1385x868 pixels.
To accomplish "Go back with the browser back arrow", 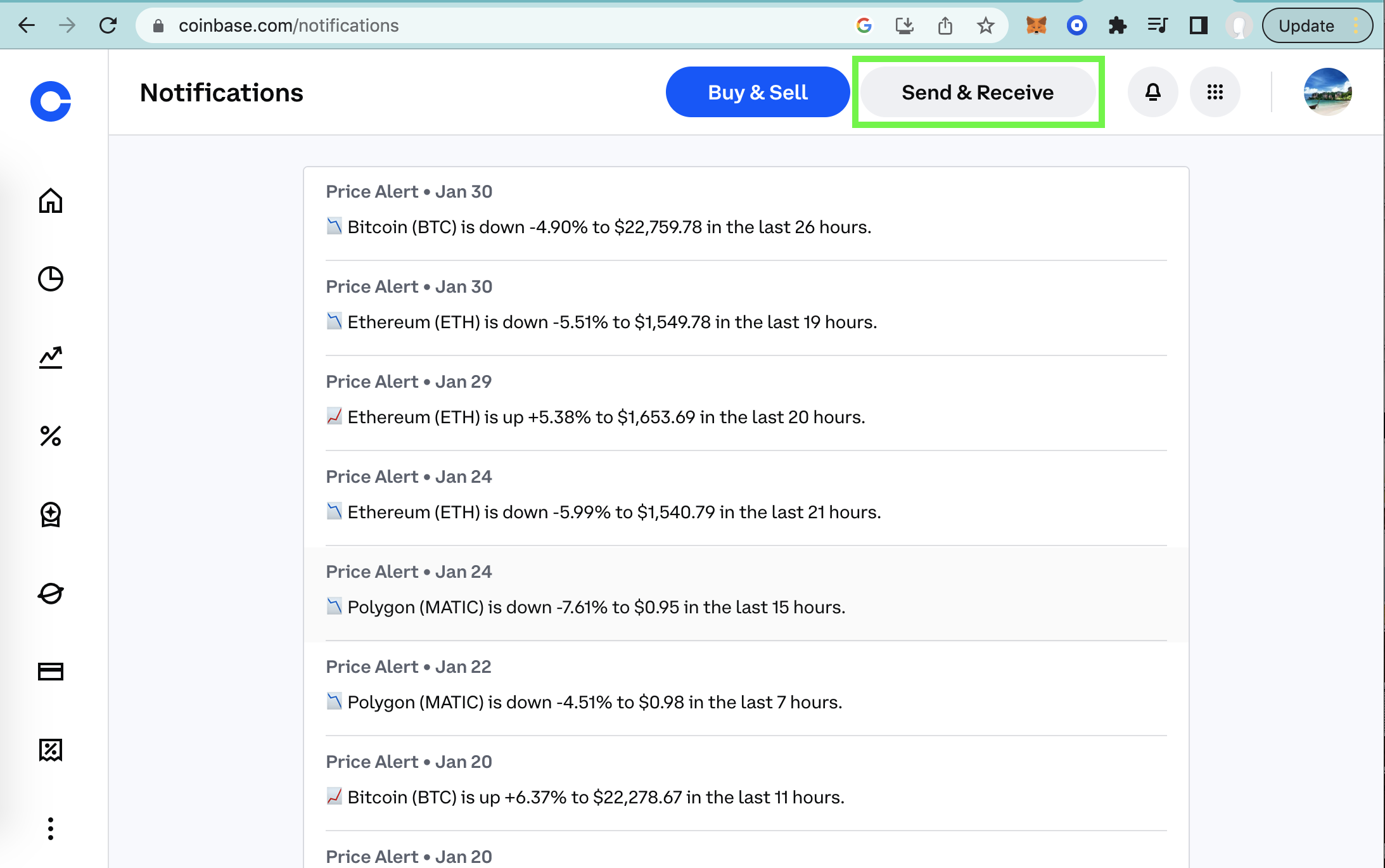I will [27, 25].
